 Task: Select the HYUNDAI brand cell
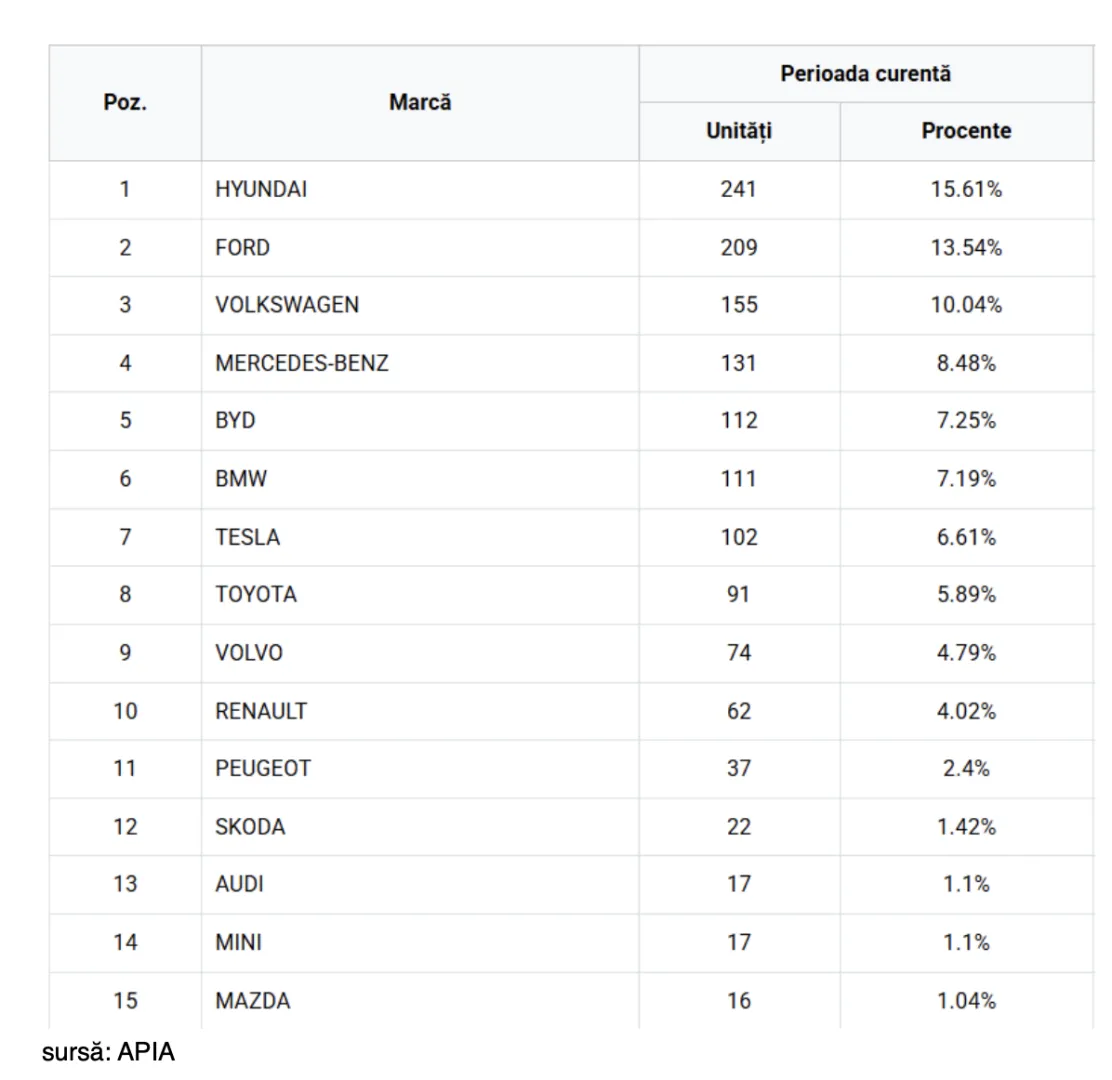261,189
